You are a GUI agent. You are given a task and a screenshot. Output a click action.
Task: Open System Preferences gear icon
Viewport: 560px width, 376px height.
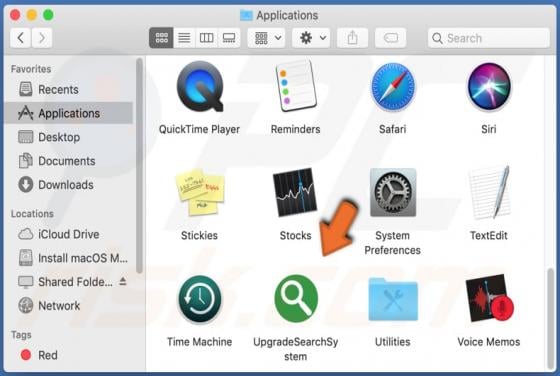pyautogui.click(x=393, y=192)
